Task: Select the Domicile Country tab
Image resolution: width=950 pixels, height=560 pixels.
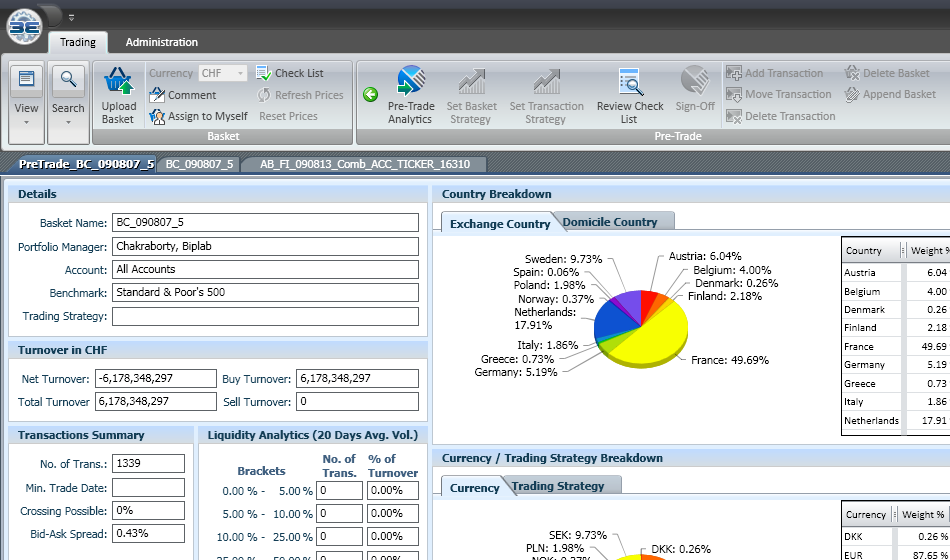Action: pos(610,222)
